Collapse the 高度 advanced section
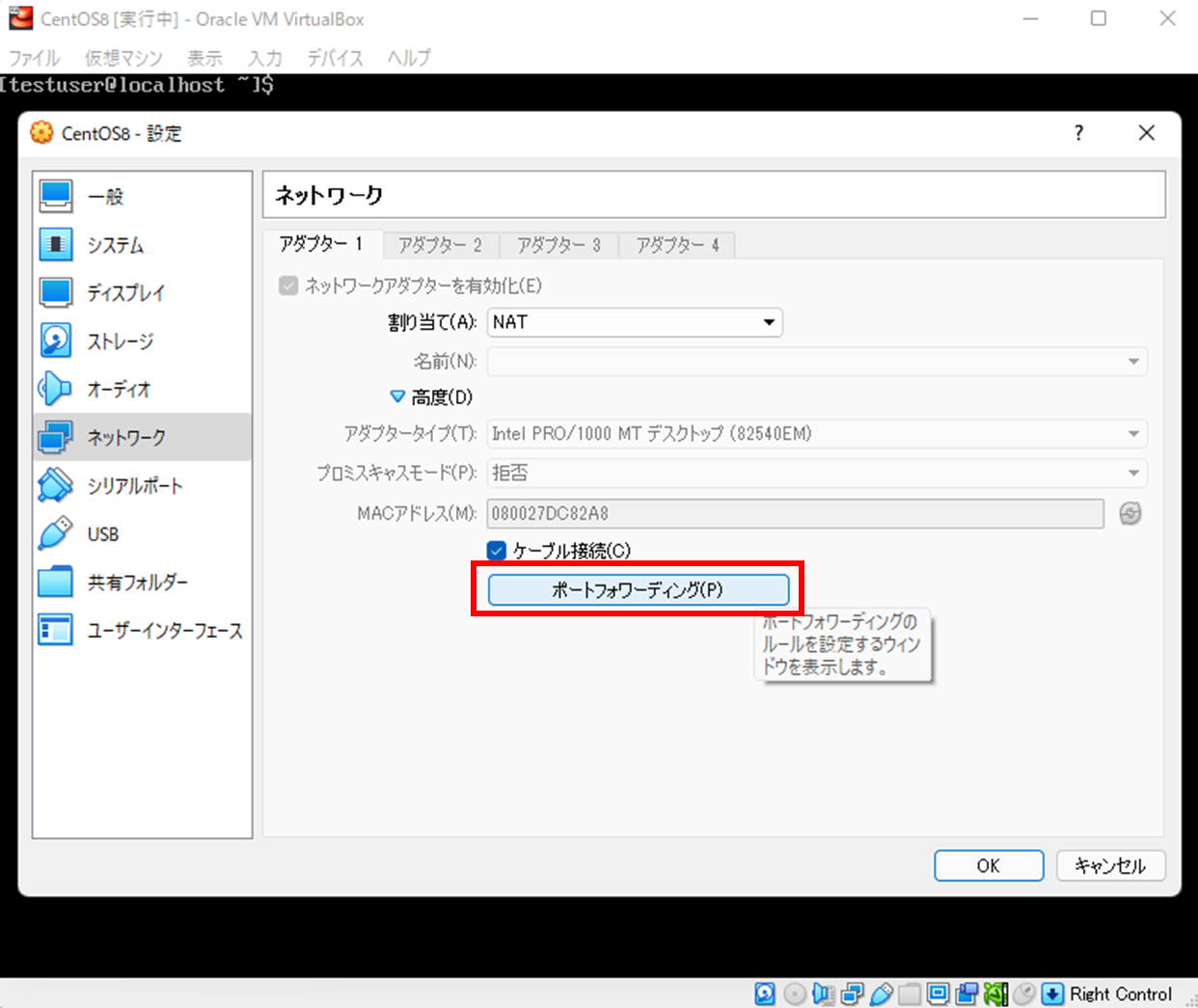The height and width of the screenshot is (1008, 1198). tap(397, 396)
